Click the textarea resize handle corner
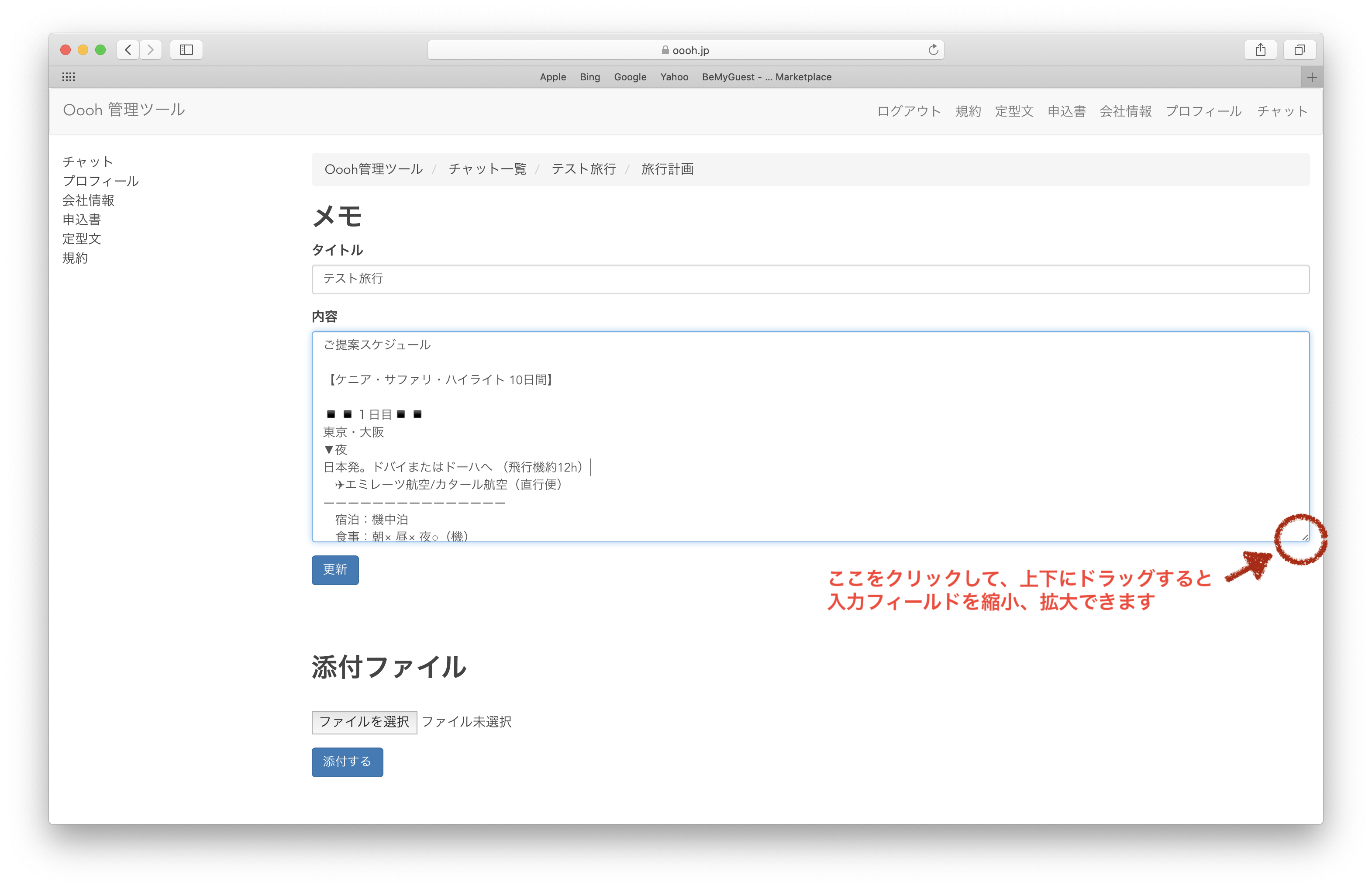 click(1305, 538)
